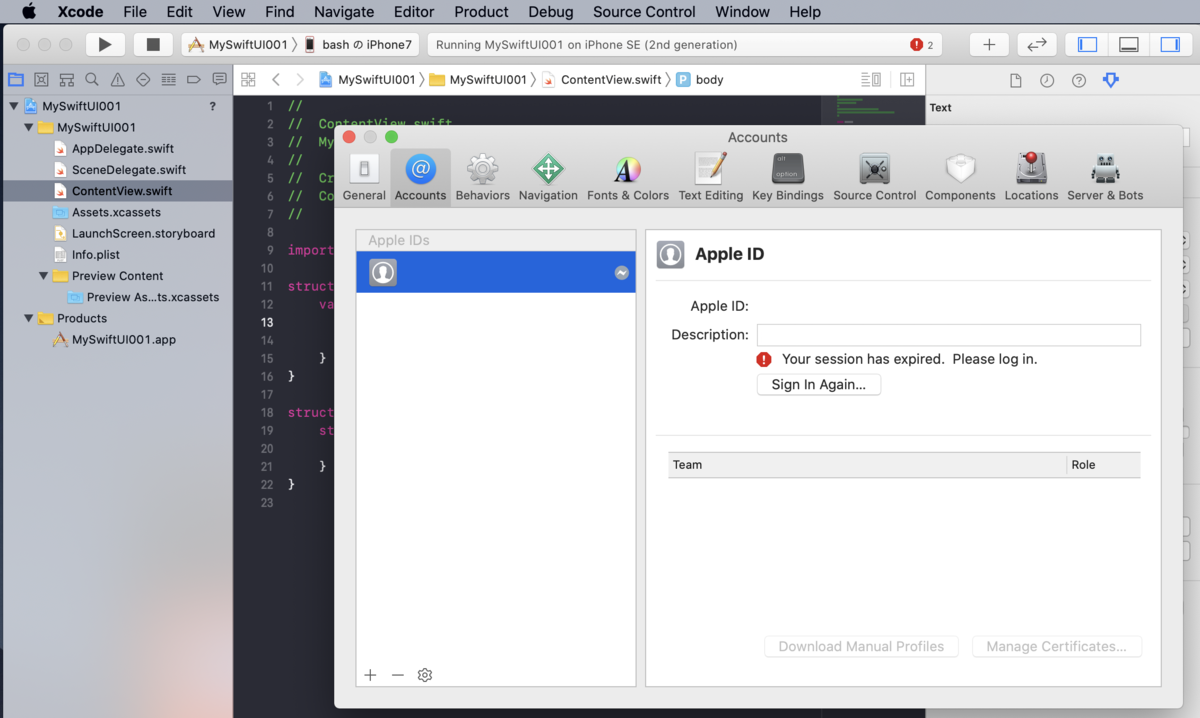Collapse the MySwiftUI001 folder group
The image size is (1200, 718).
(x=28, y=128)
